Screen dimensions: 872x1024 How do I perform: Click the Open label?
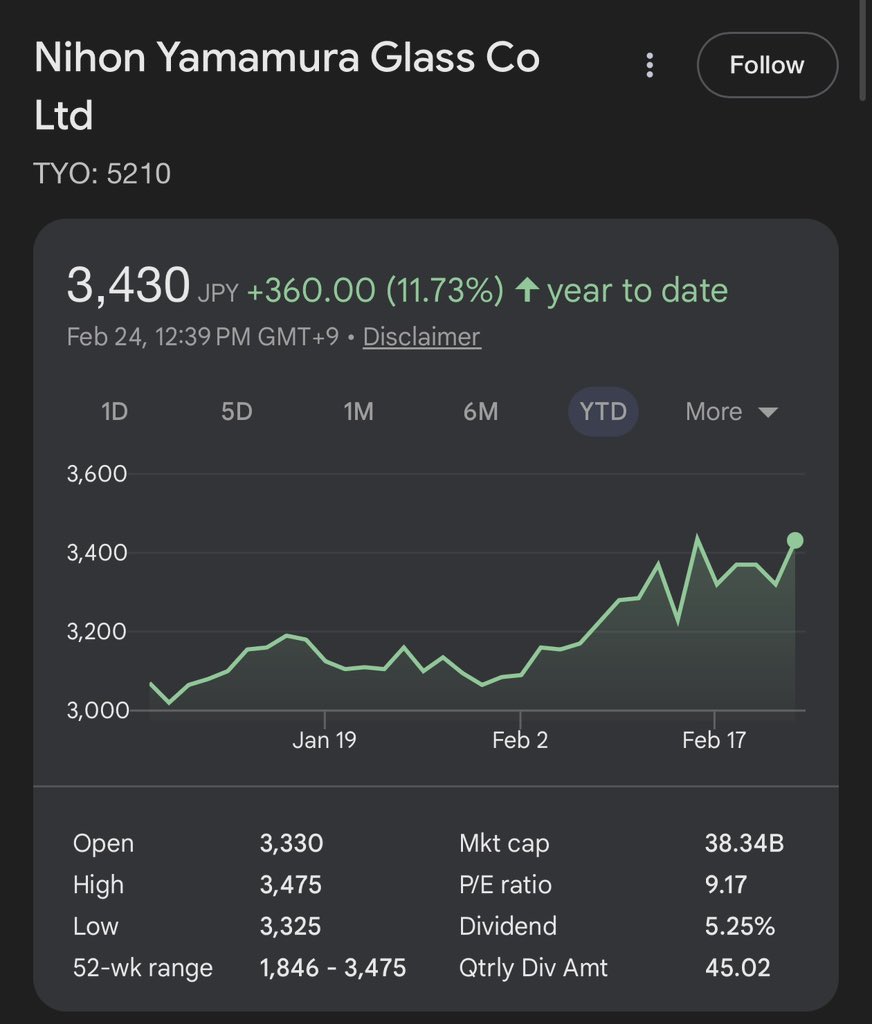(103, 843)
